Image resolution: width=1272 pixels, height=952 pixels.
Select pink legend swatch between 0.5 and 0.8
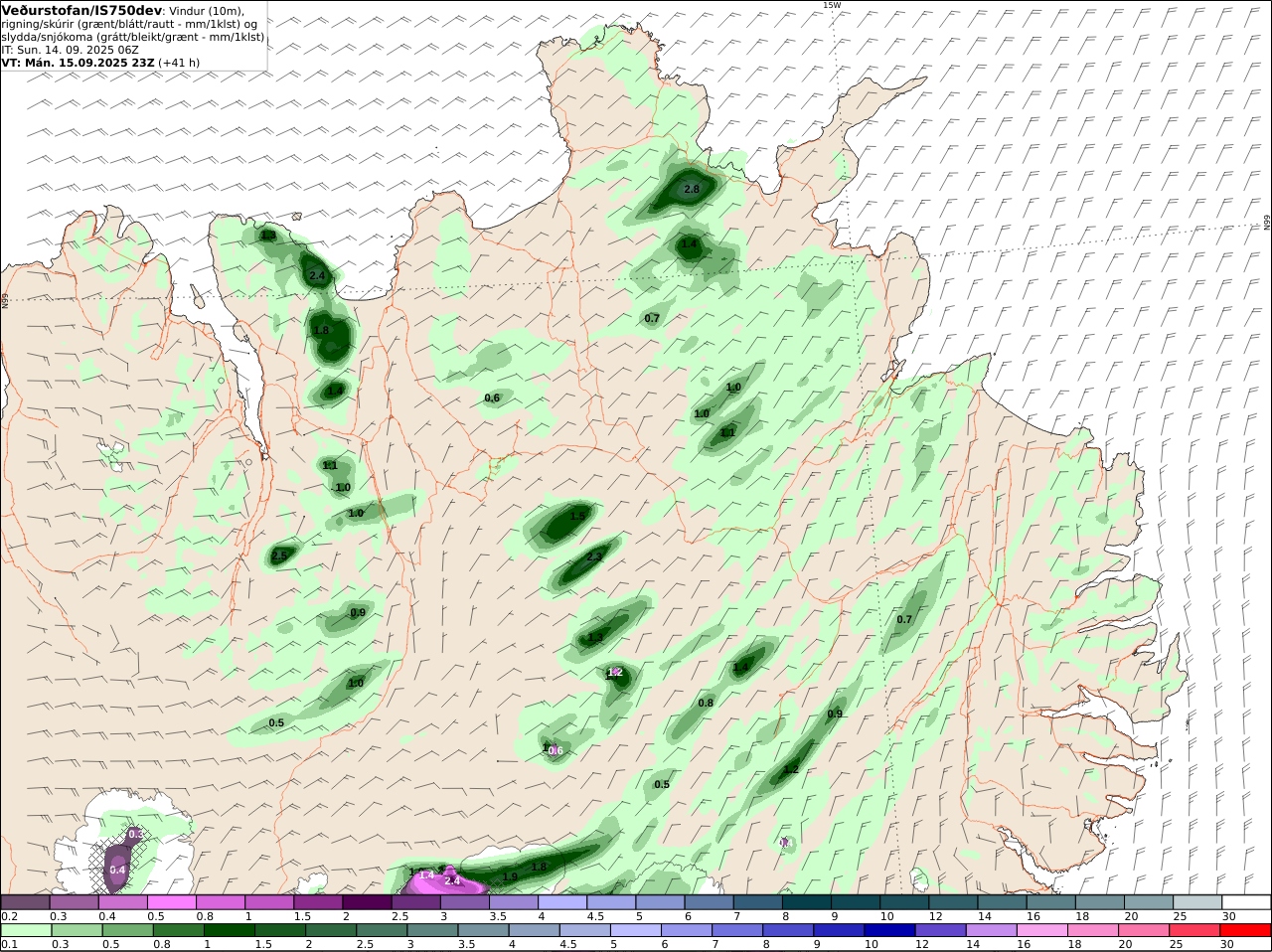(x=171, y=902)
